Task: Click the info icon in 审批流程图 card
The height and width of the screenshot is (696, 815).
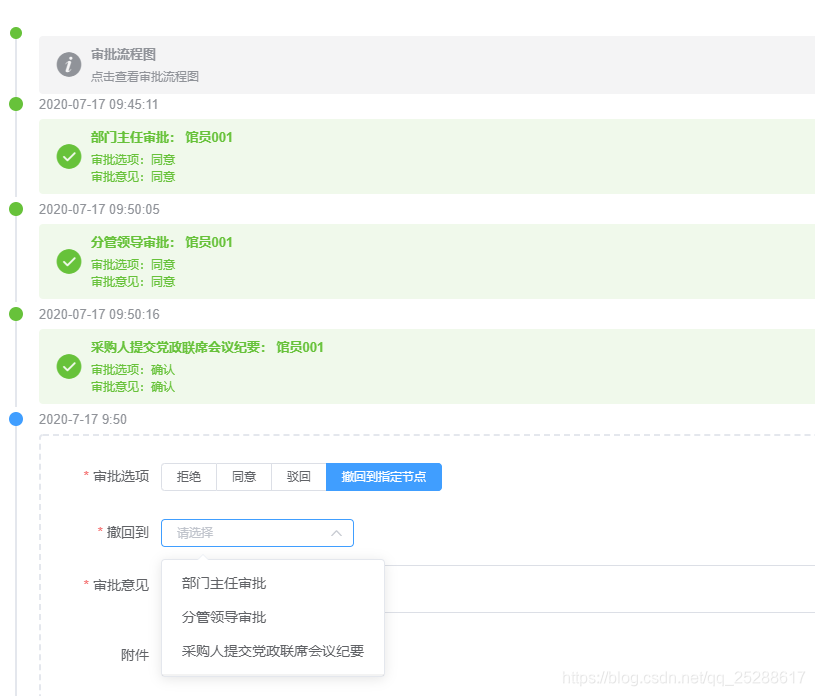Action: [x=69, y=64]
